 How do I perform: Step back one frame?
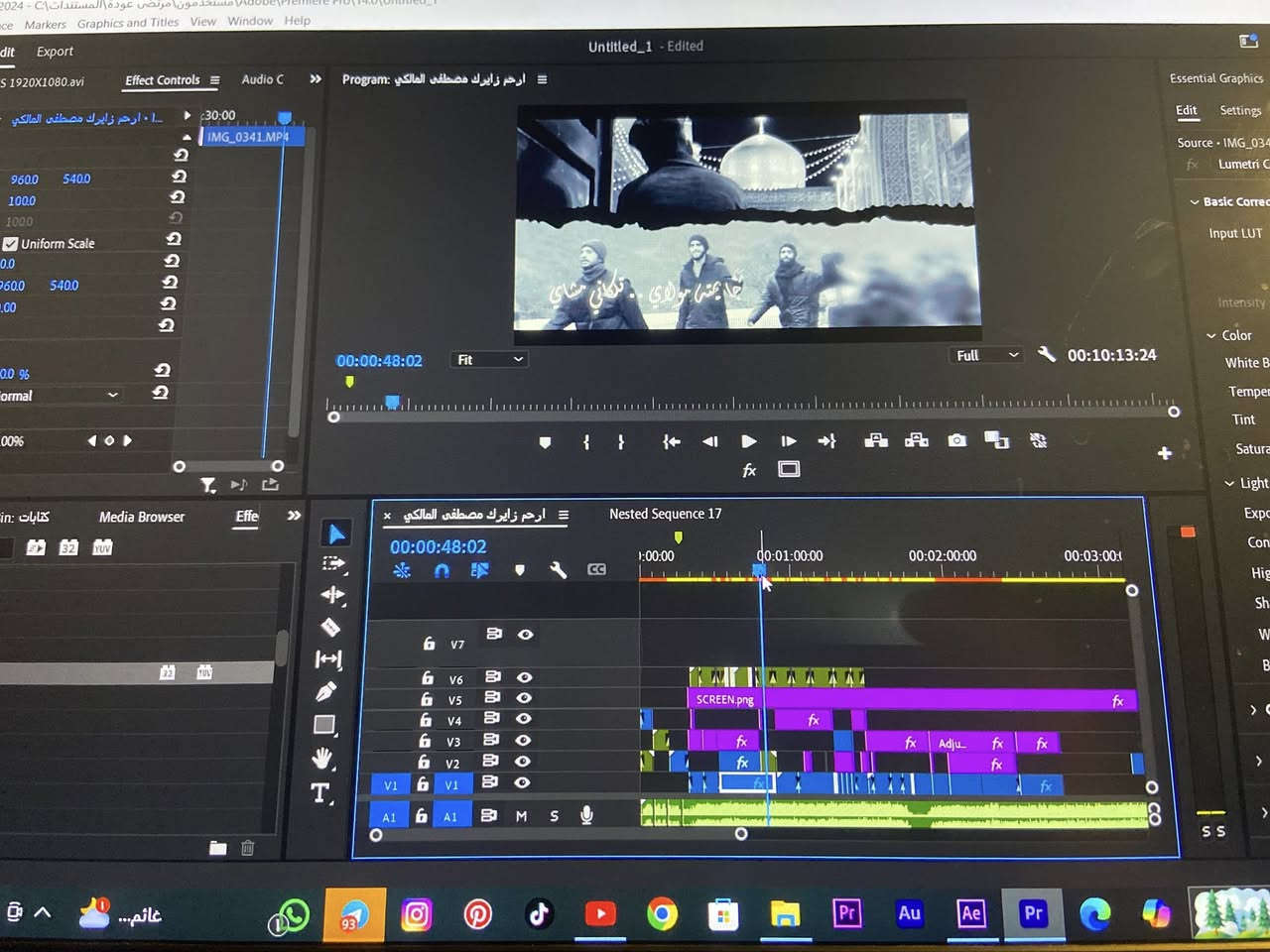pos(710,441)
